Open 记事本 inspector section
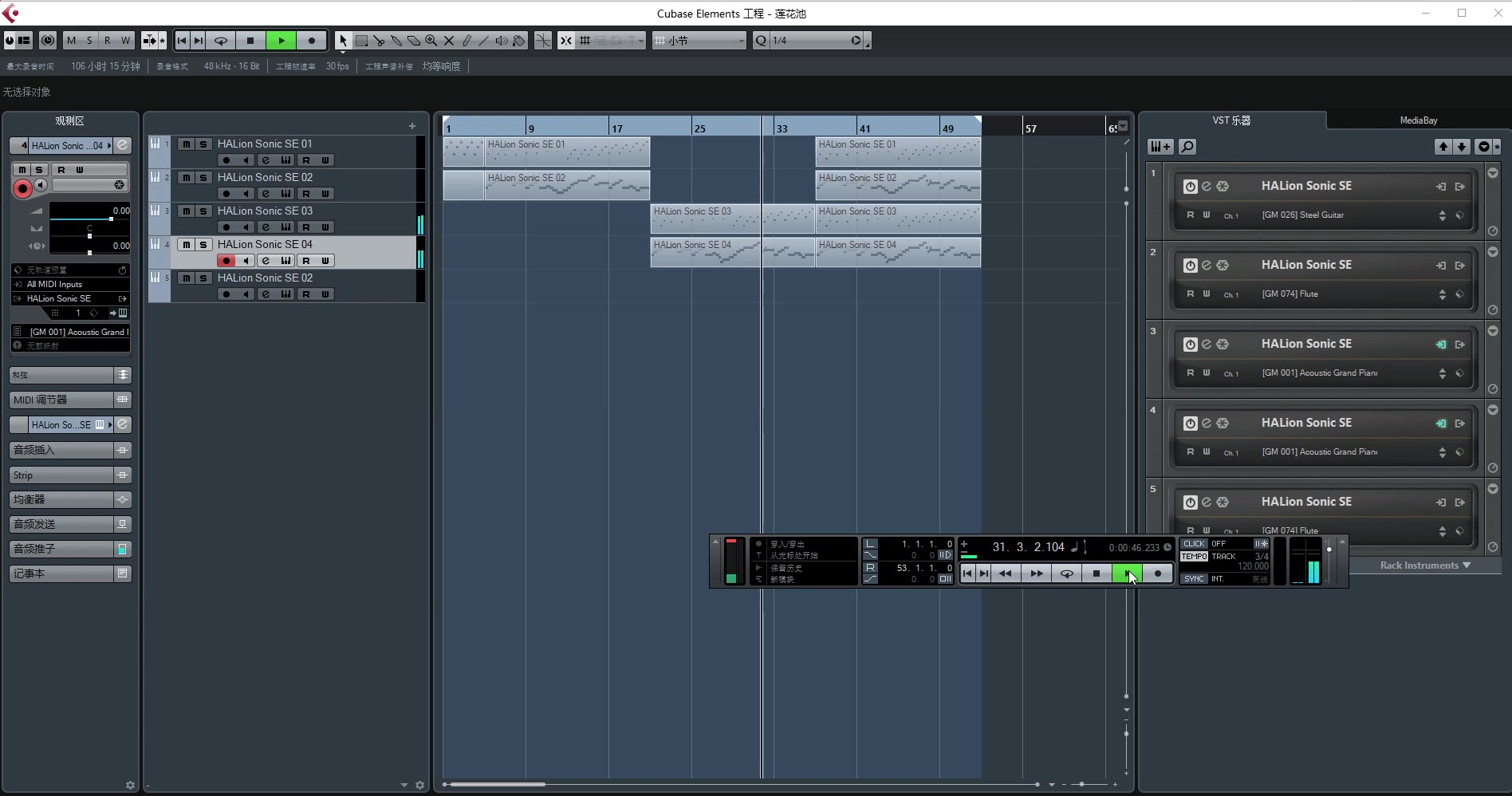 (x=61, y=573)
